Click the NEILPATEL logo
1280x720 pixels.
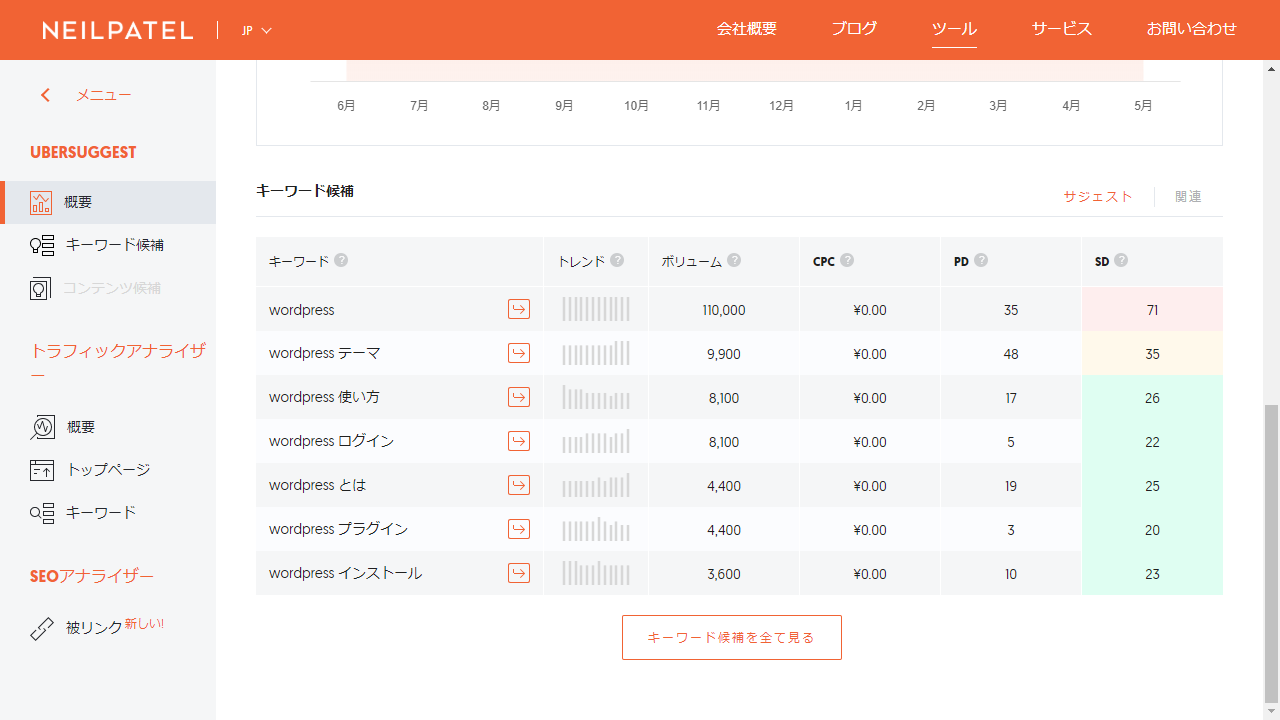pyautogui.click(x=118, y=30)
